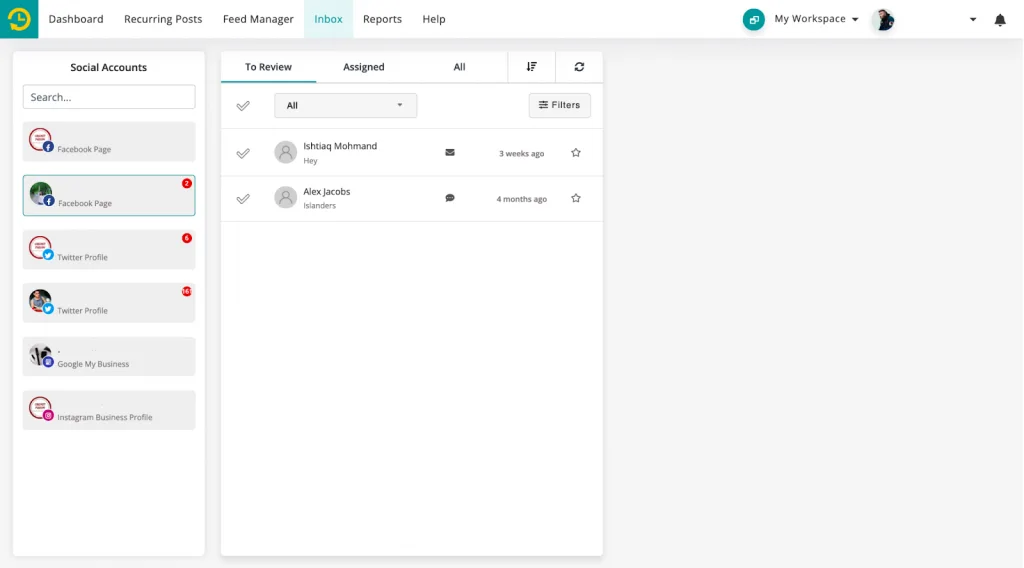Viewport: 1024px width, 568px height.
Task: Open the All filter dropdown
Action: [345, 105]
